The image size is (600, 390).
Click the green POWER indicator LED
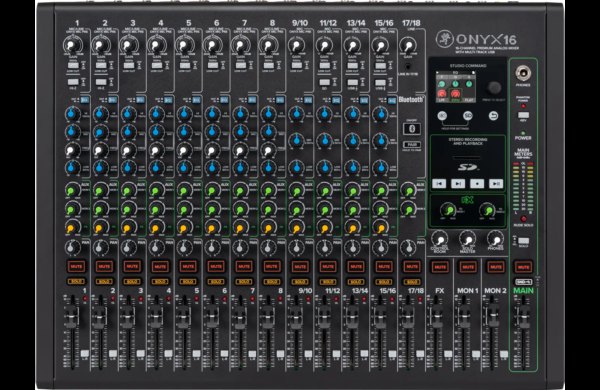click(x=523, y=133)
